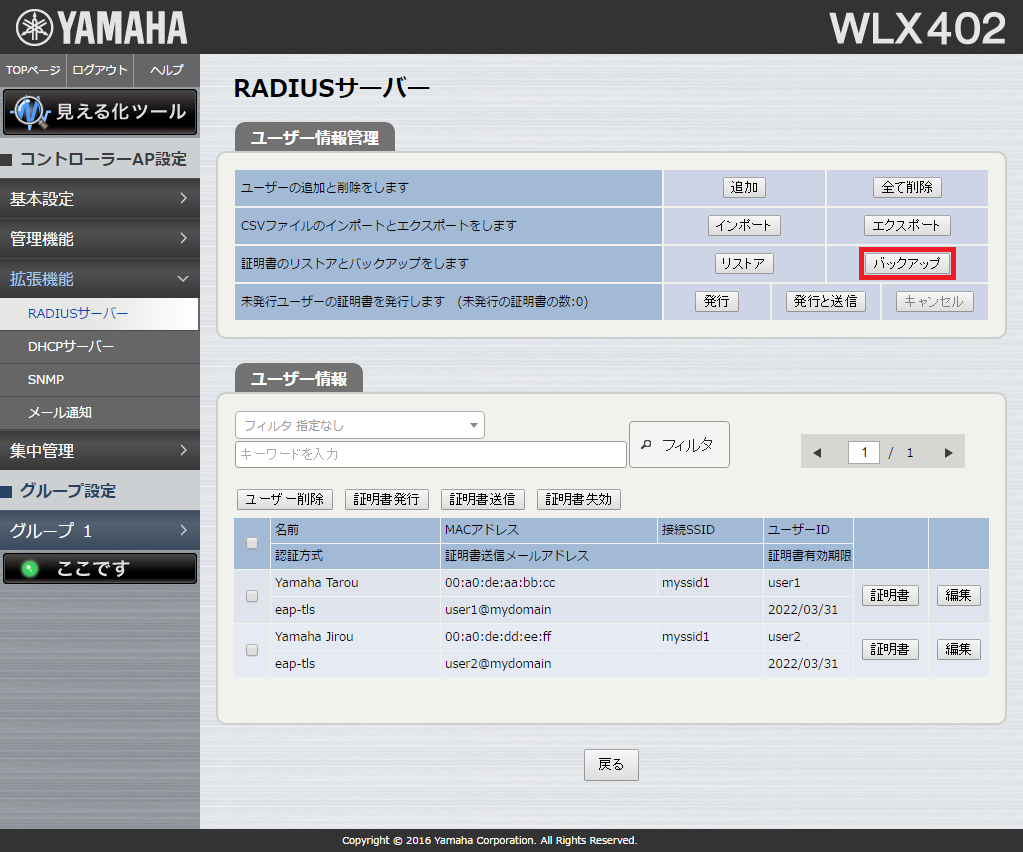The height and width of the screenshot is (852, 1023).
Task: Go to next page with right pagination arrow
Action: 947,452
